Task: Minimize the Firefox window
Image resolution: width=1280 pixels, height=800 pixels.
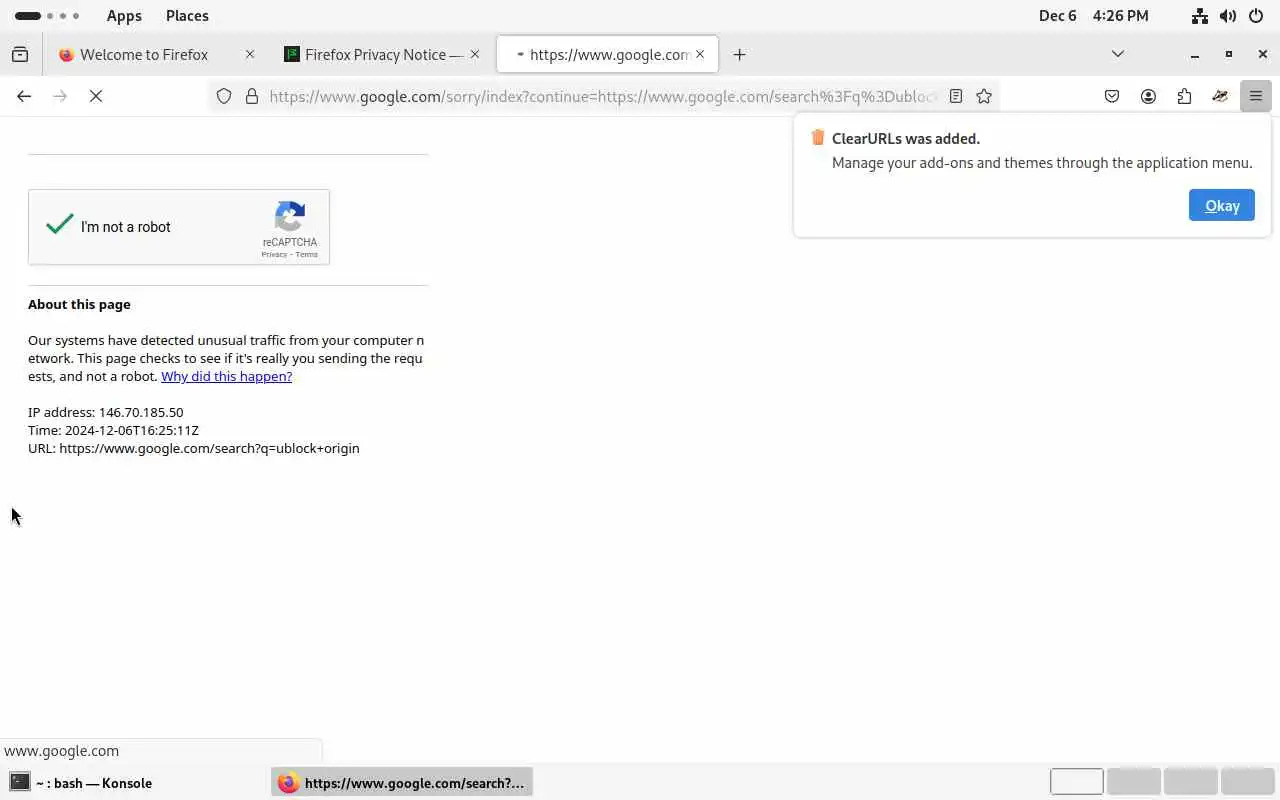Action: pyautogui.click(x=1194, y=55)
